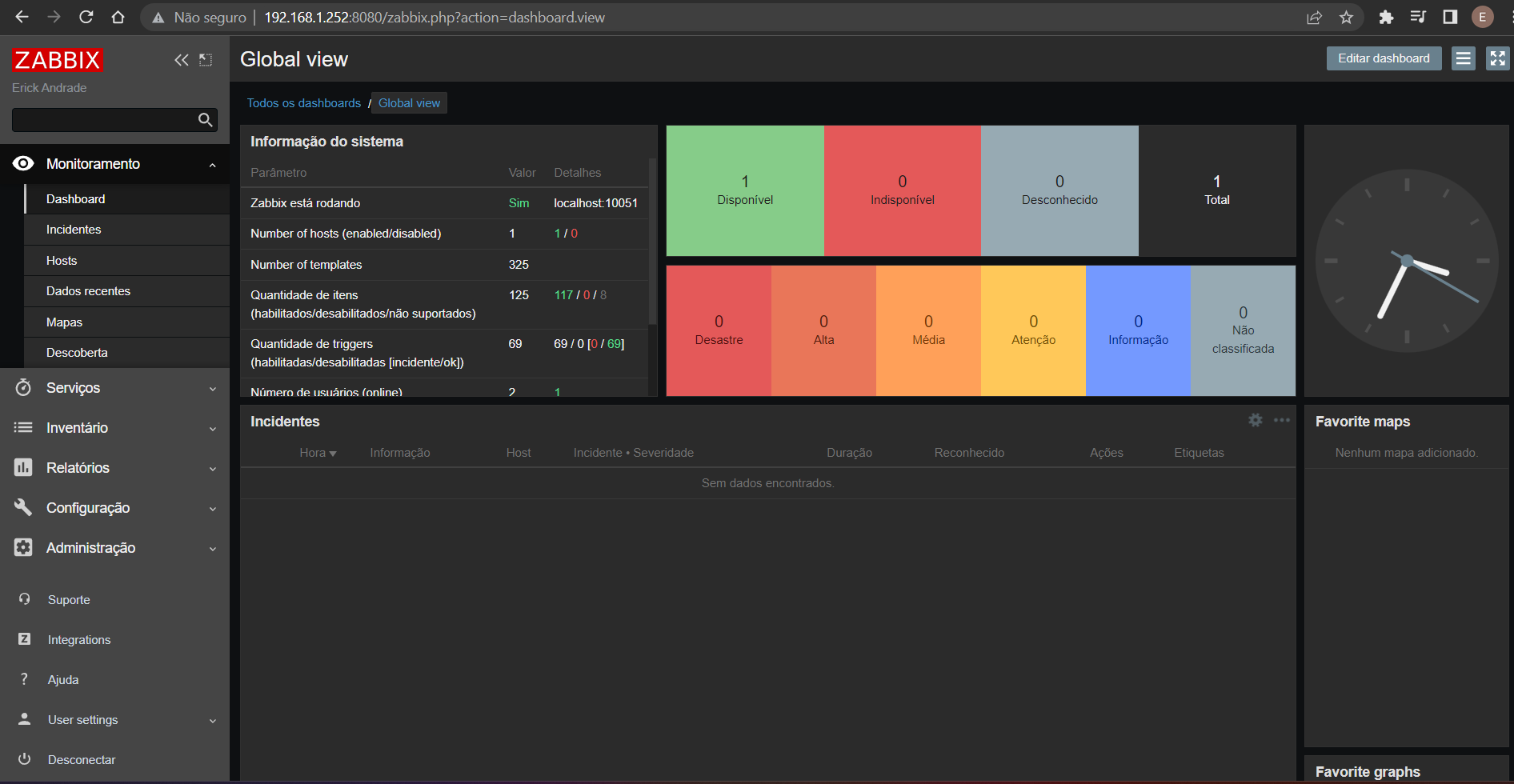1514x784 pixels.
Task: Reload the page in browser
Action: [x=86, y=18]
